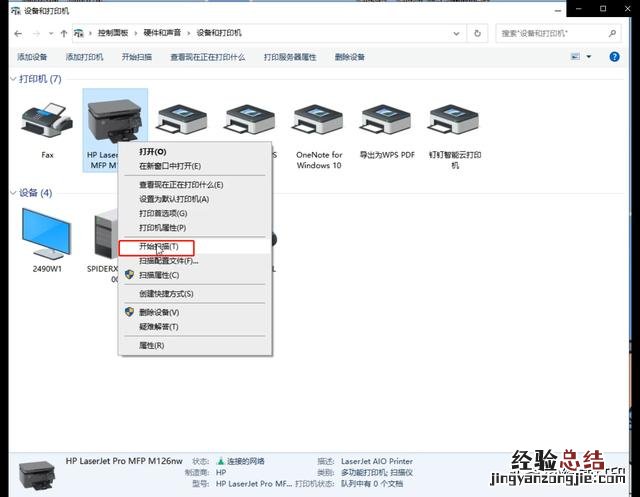640x497 pixels.
Task: Click the HP LaserJet Pro MF... model value
Action: (254, 484)
